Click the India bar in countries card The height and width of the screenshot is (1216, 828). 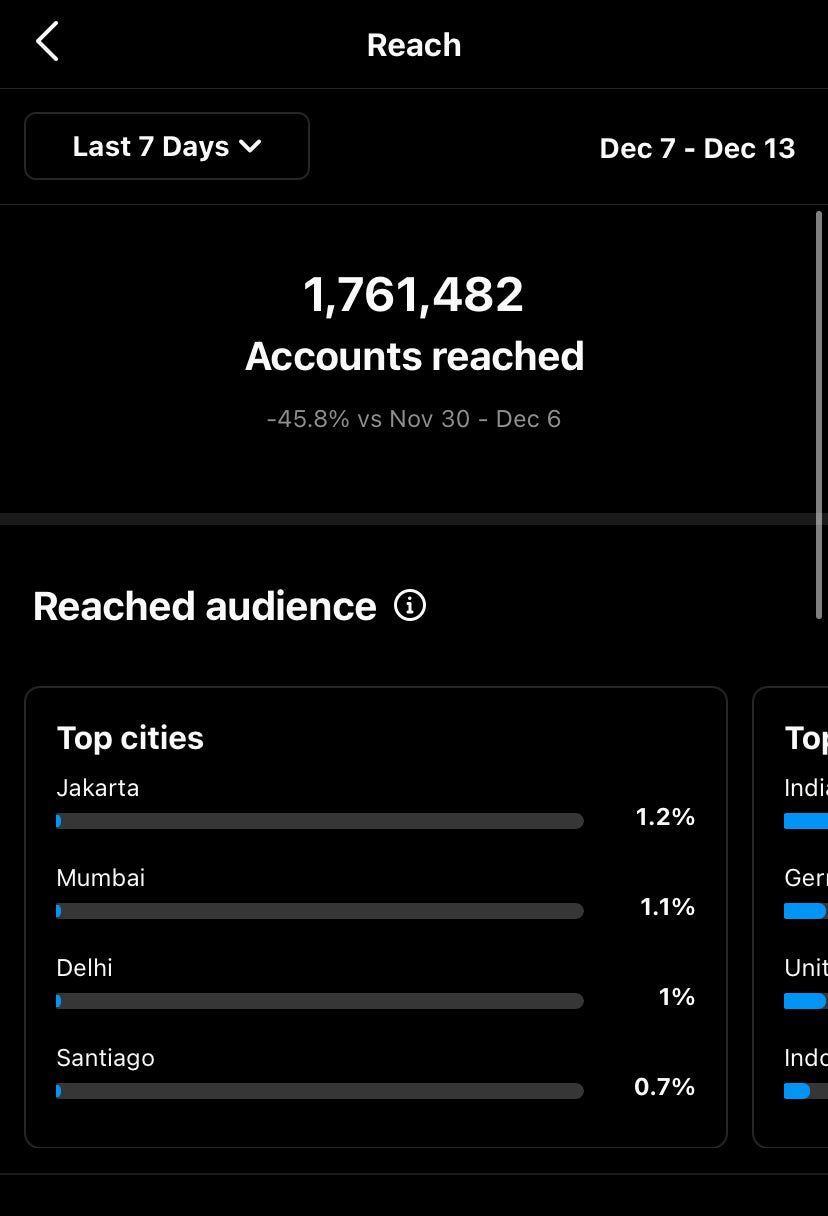point(806,821)
